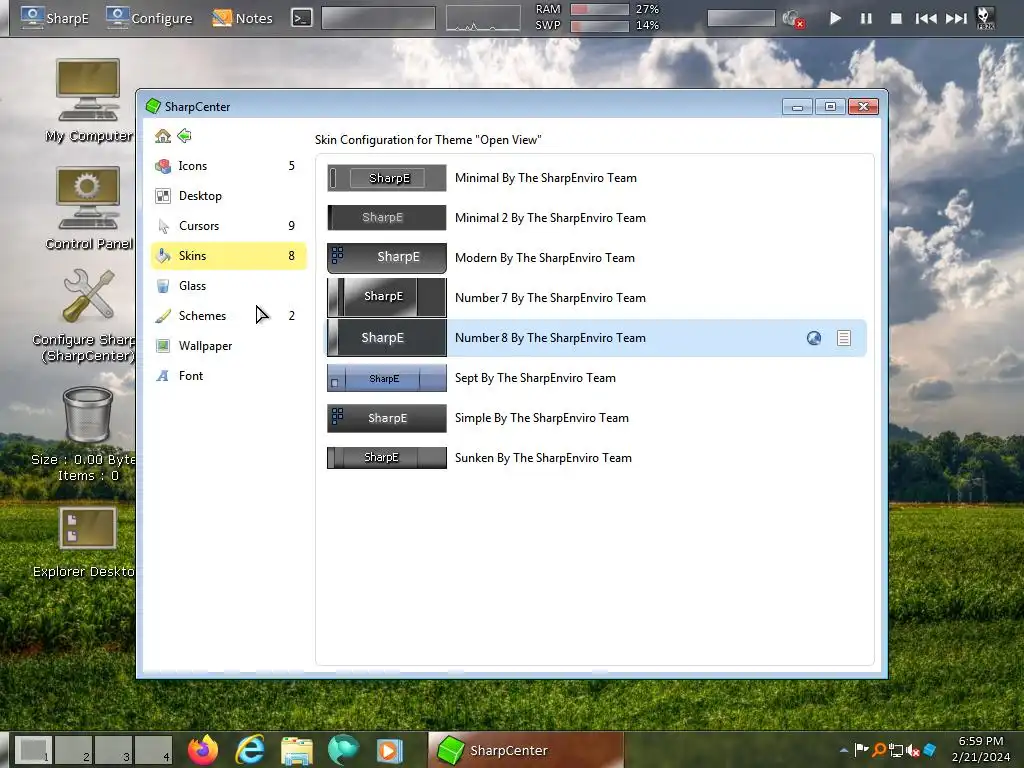The height and width of the screenshot is (768, 1024).
Task: Adjust the volume slider in the top bar
Action: [741, 18]
